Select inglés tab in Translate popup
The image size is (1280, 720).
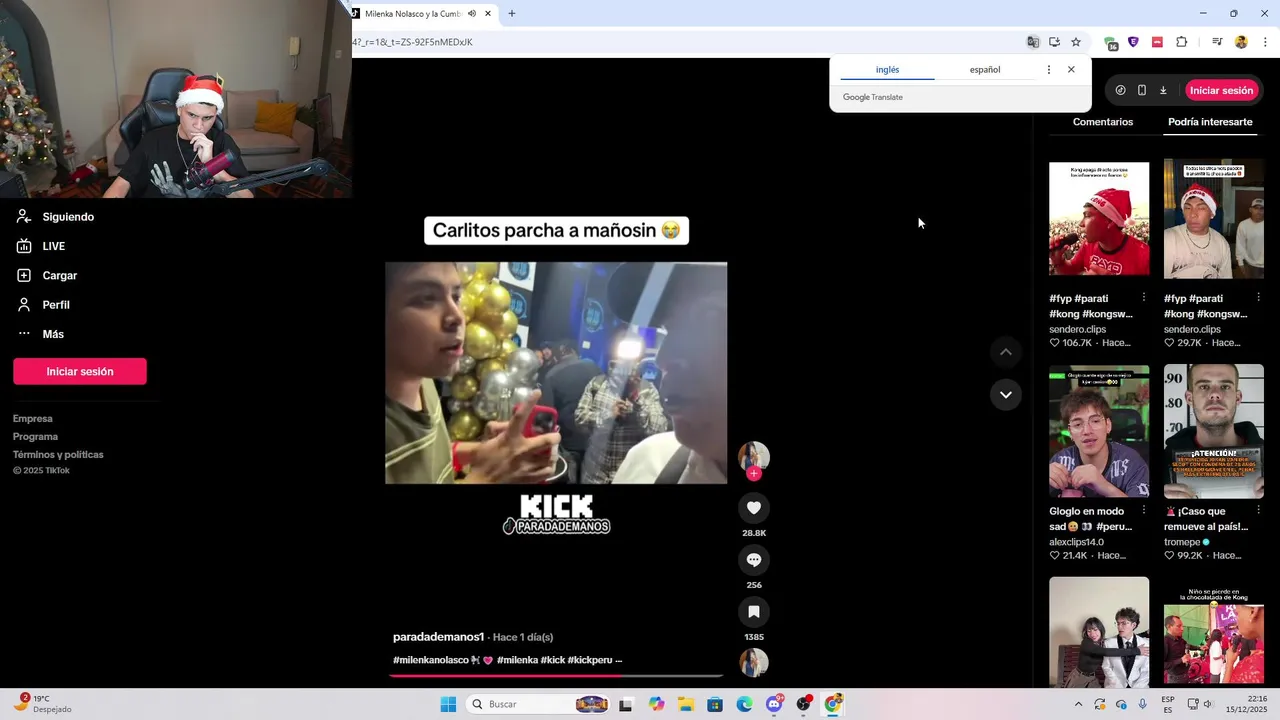(x=887, y=70)
